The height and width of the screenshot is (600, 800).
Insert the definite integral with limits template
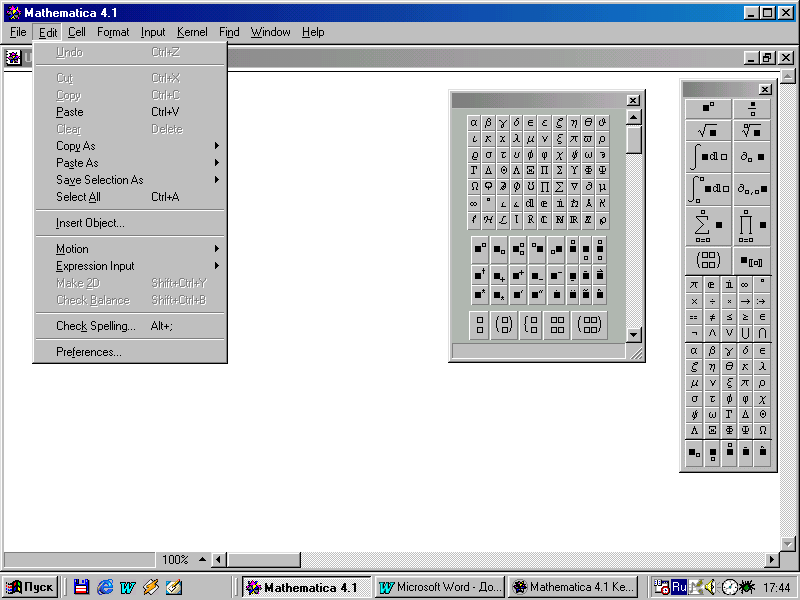[709, 189]
